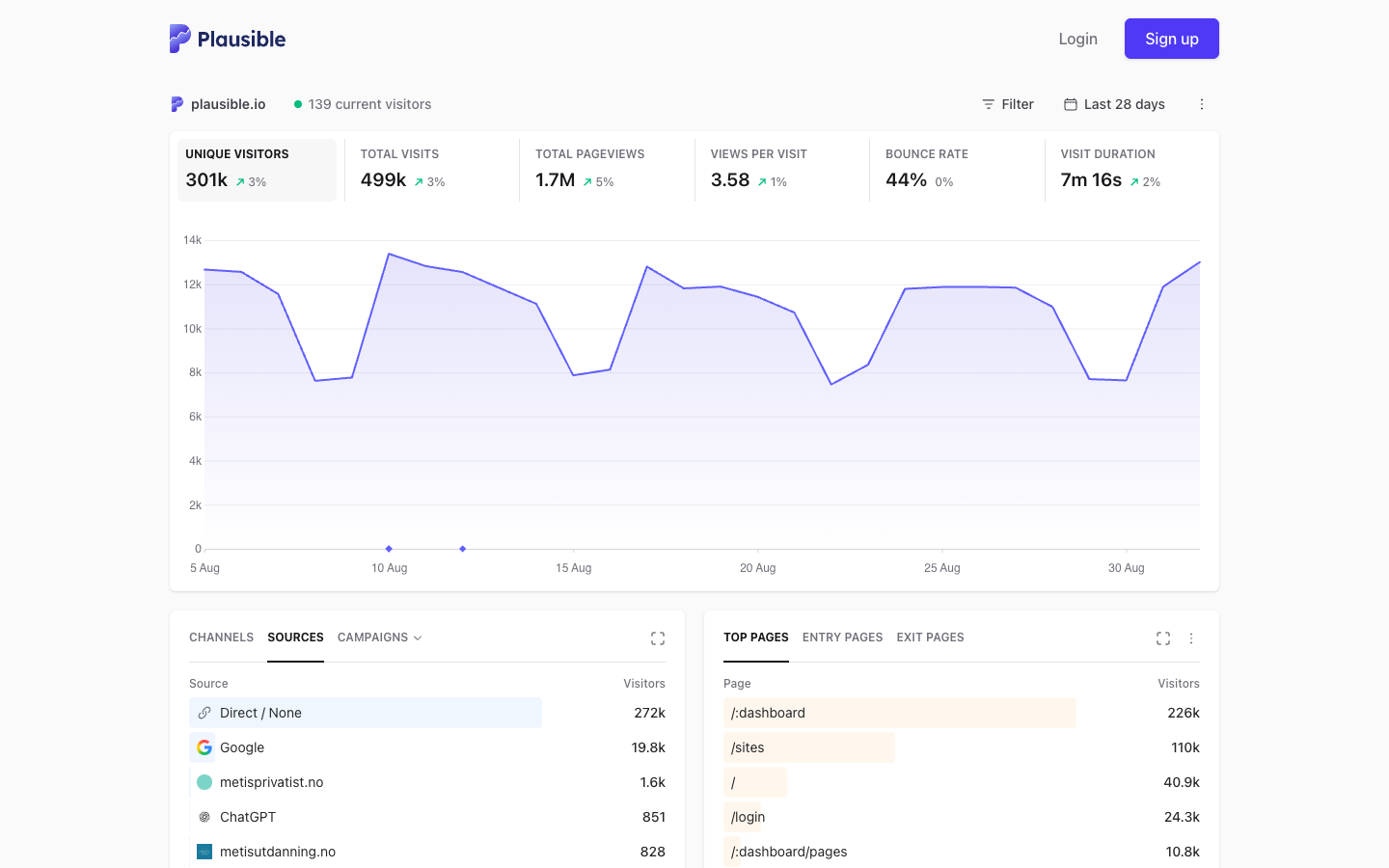
Task: Click the 226k visitors value
Action: (x=1184, y=713)
